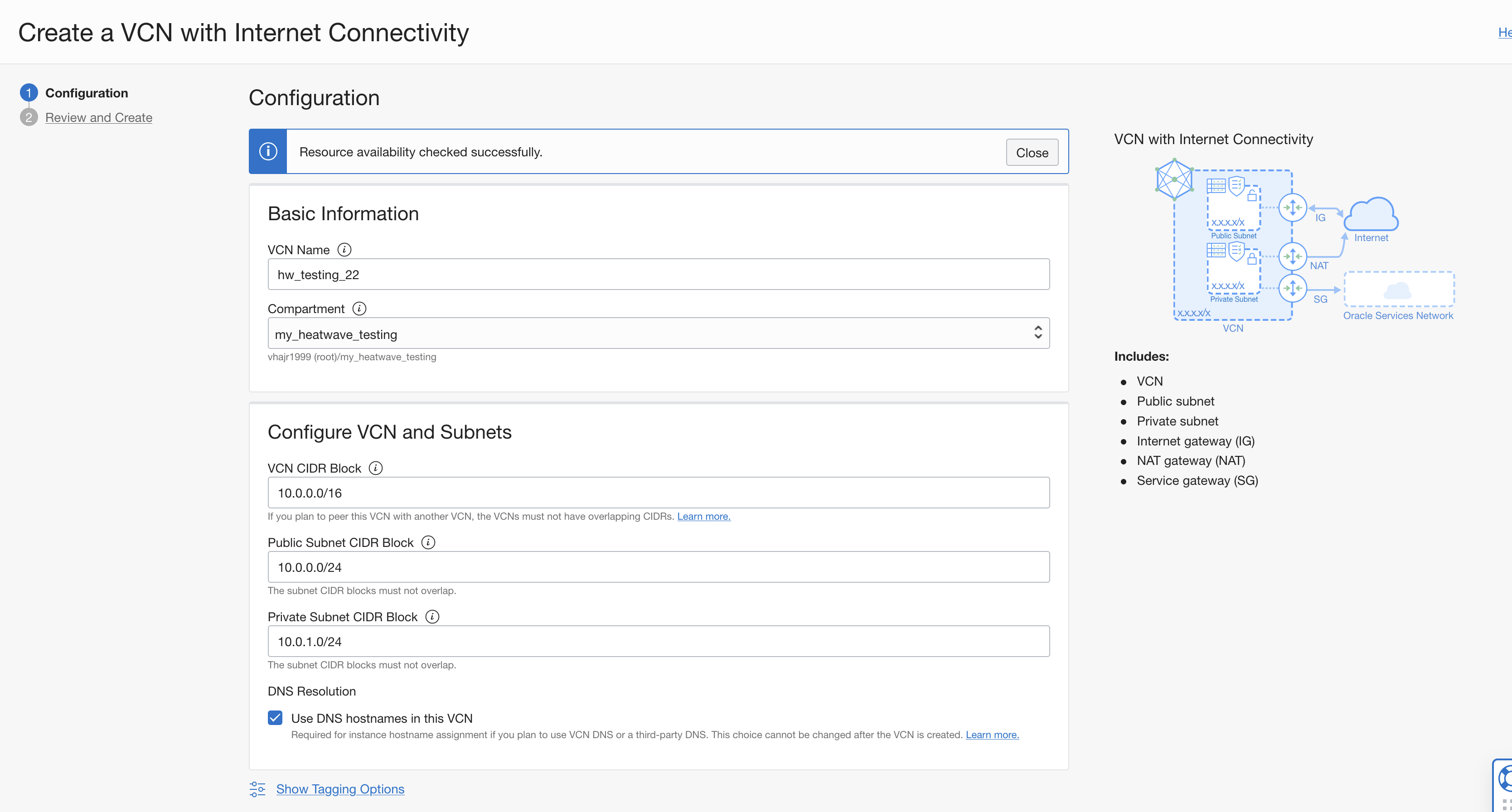Expand Show Tagging Options

[340, 789]
